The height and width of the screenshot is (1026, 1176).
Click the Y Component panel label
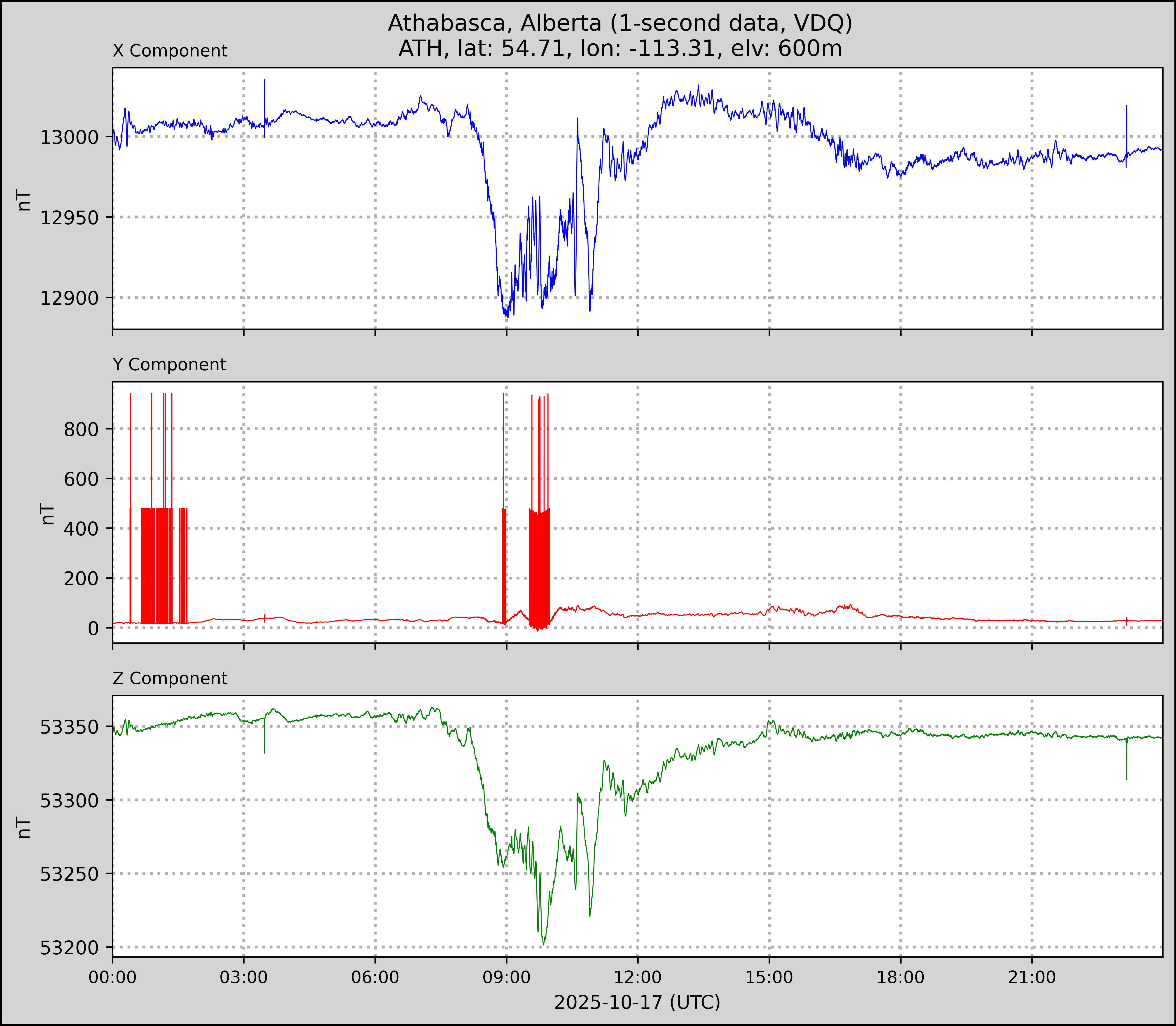[169, 365]
